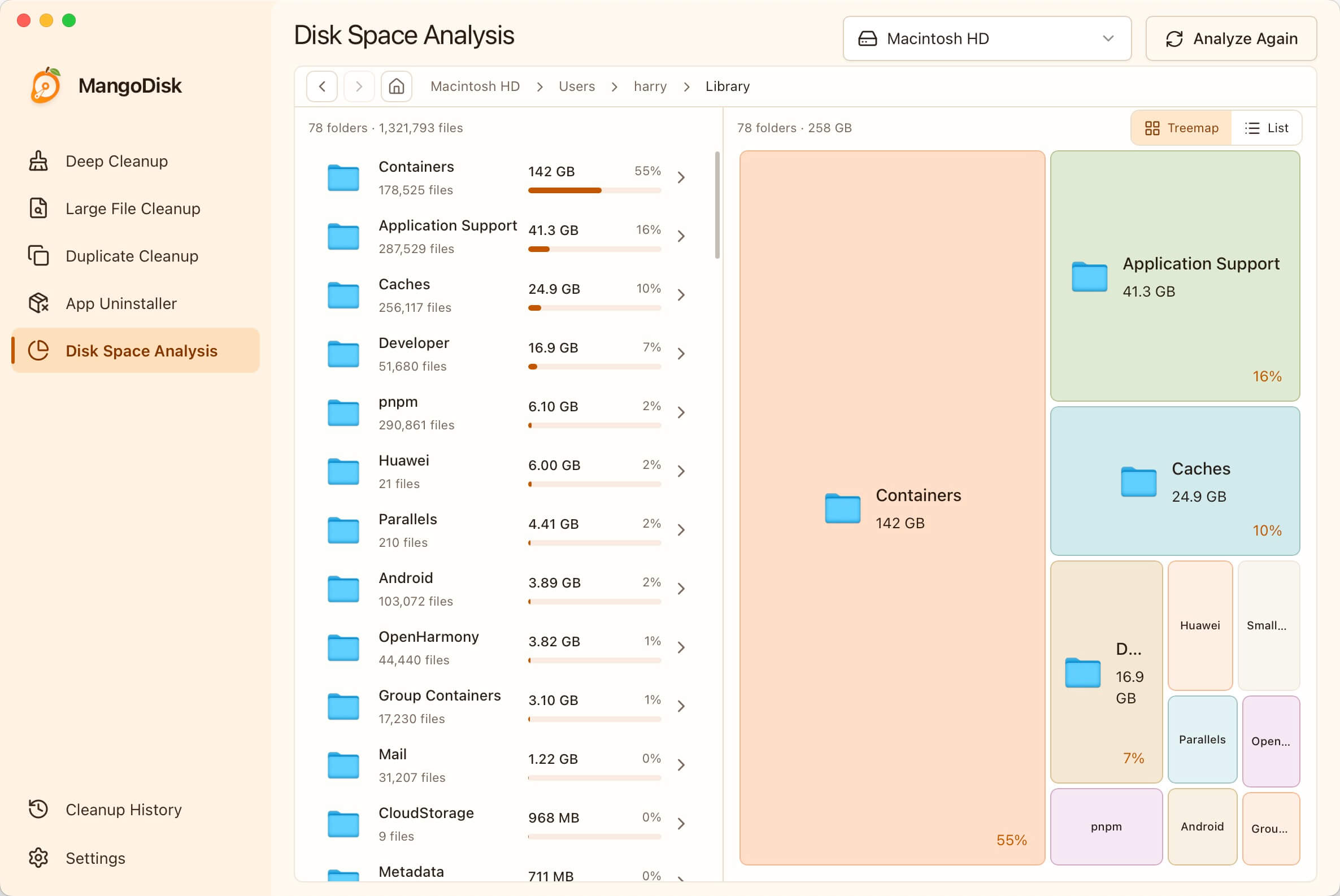The width and height of the screenshot is (1340, 896).
Task: Click the App Uninstaller box icon
Action: tap(38, 303)
